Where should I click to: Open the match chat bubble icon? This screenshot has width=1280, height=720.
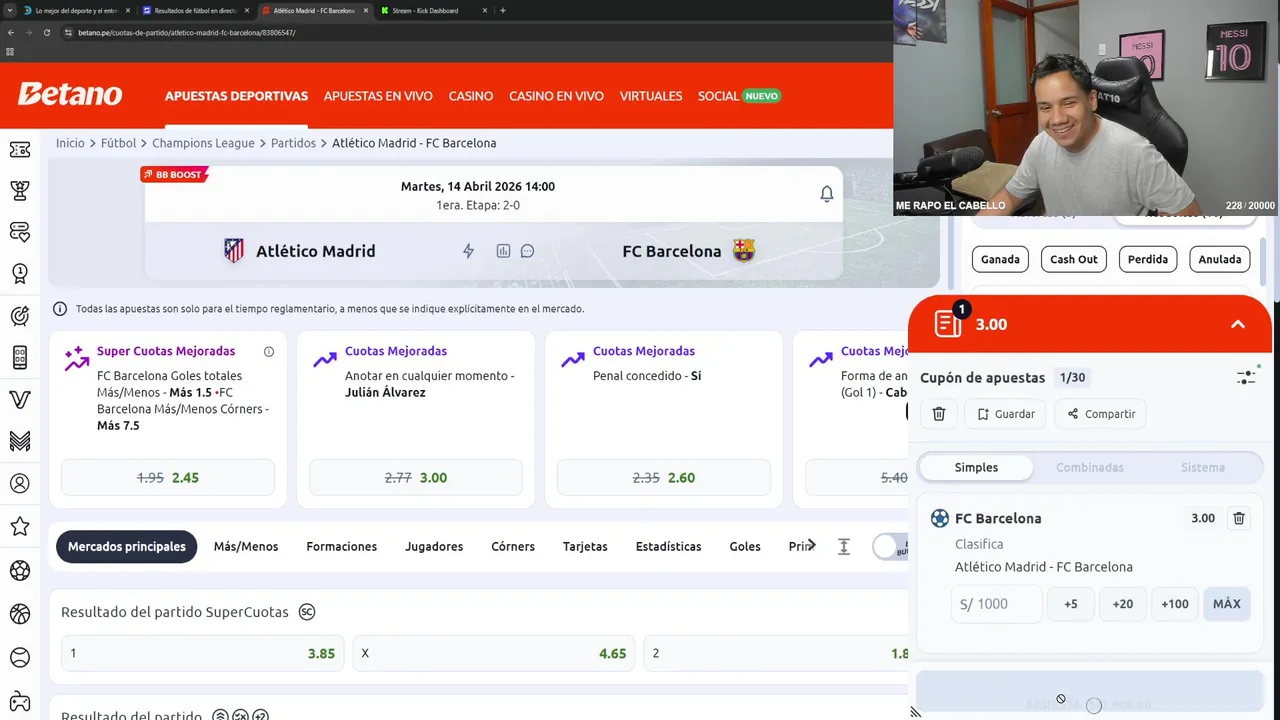527,251
